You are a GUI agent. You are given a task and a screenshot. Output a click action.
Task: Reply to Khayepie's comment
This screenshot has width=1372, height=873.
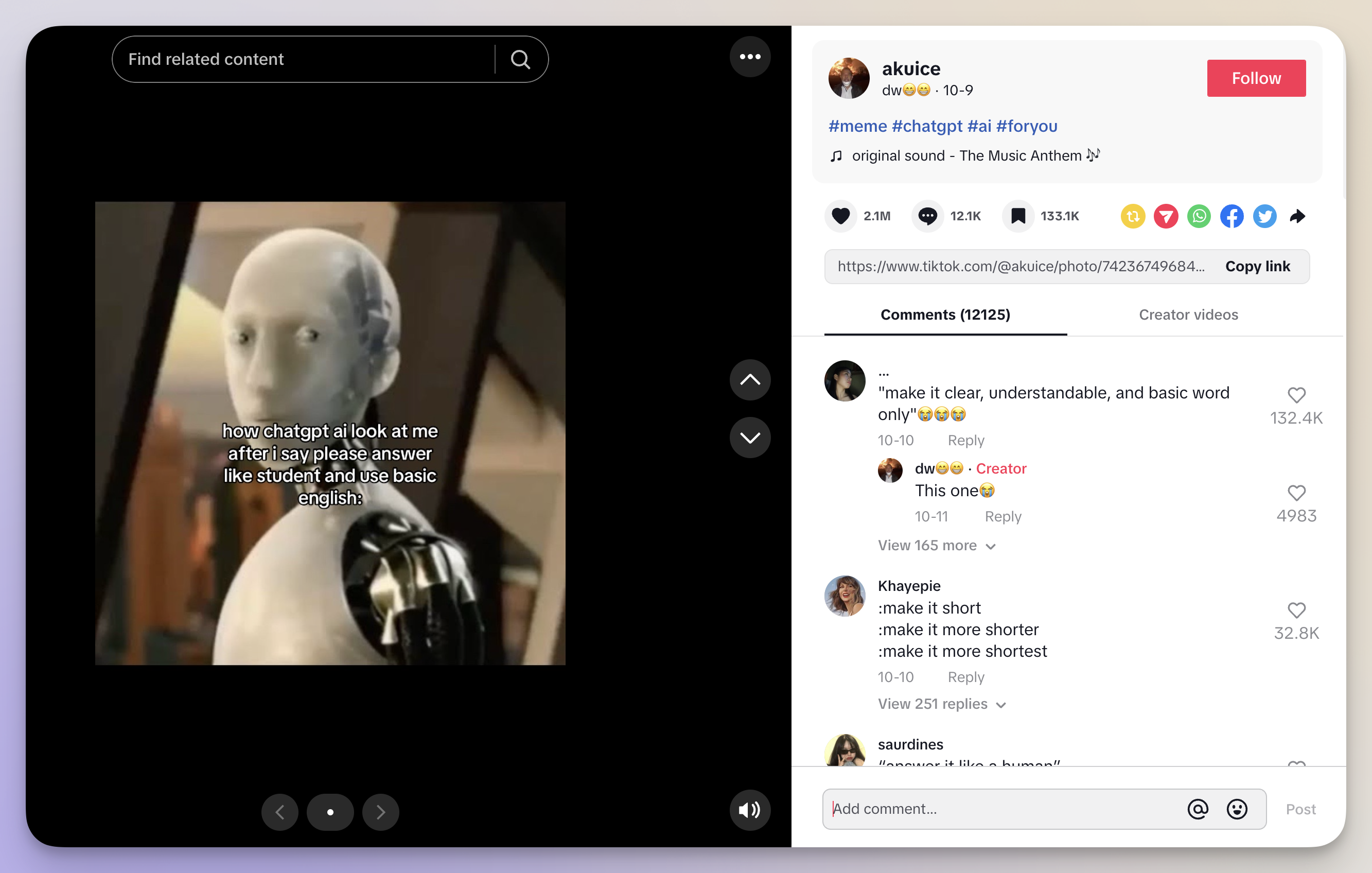(965, 677)
